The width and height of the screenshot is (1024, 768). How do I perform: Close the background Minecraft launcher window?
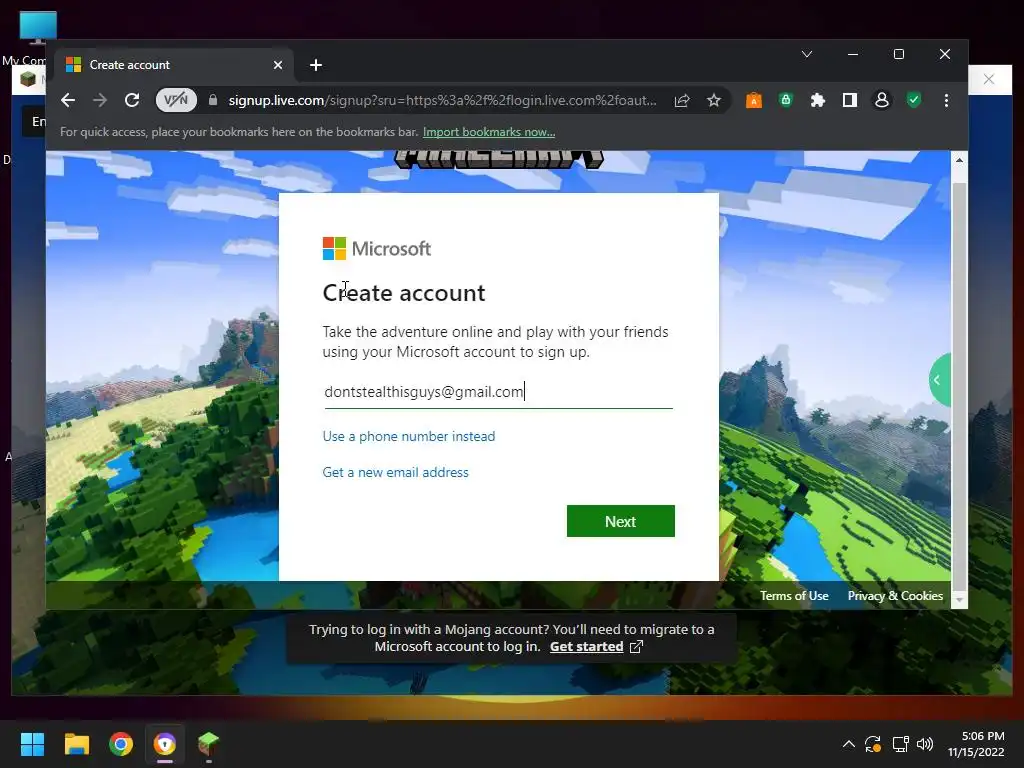[989, 79]
